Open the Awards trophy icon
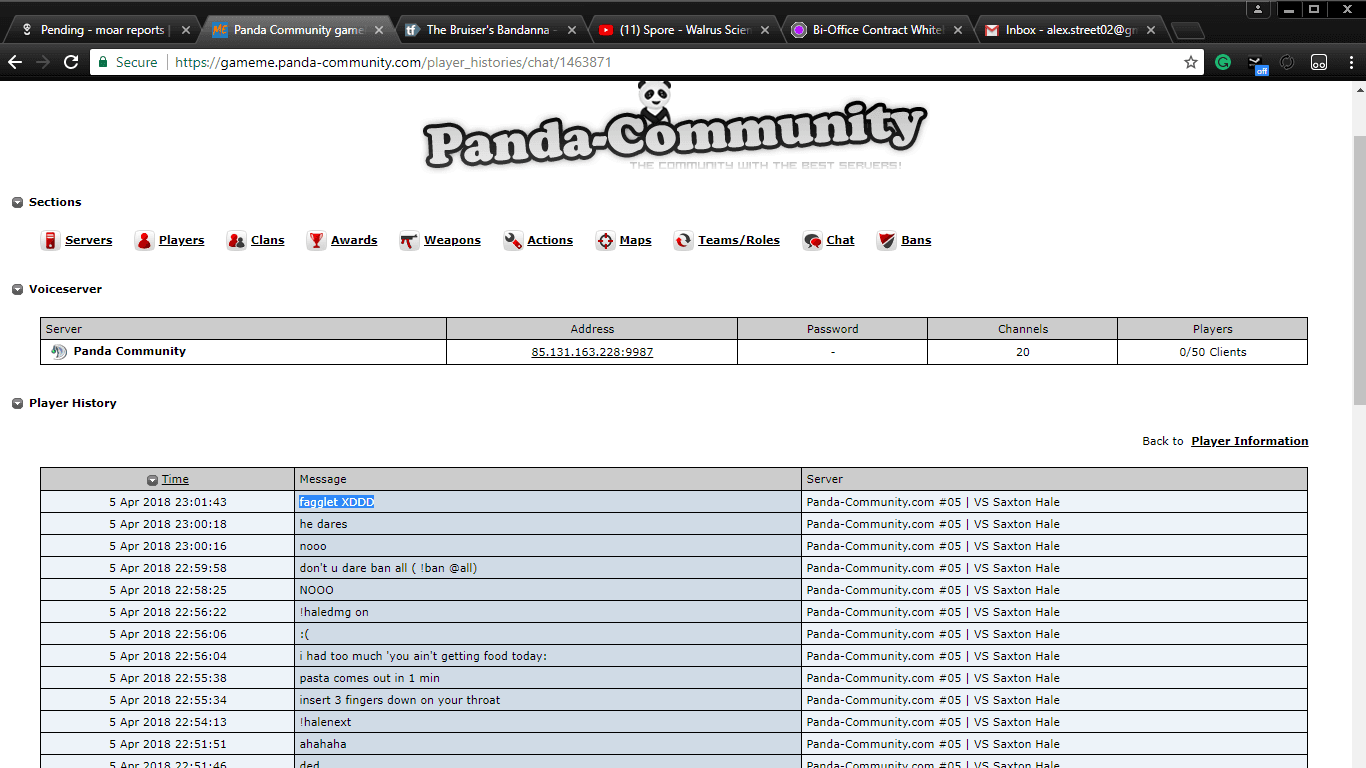The image size is (1366, 768). pyautogui.click(x=316, y=241)
